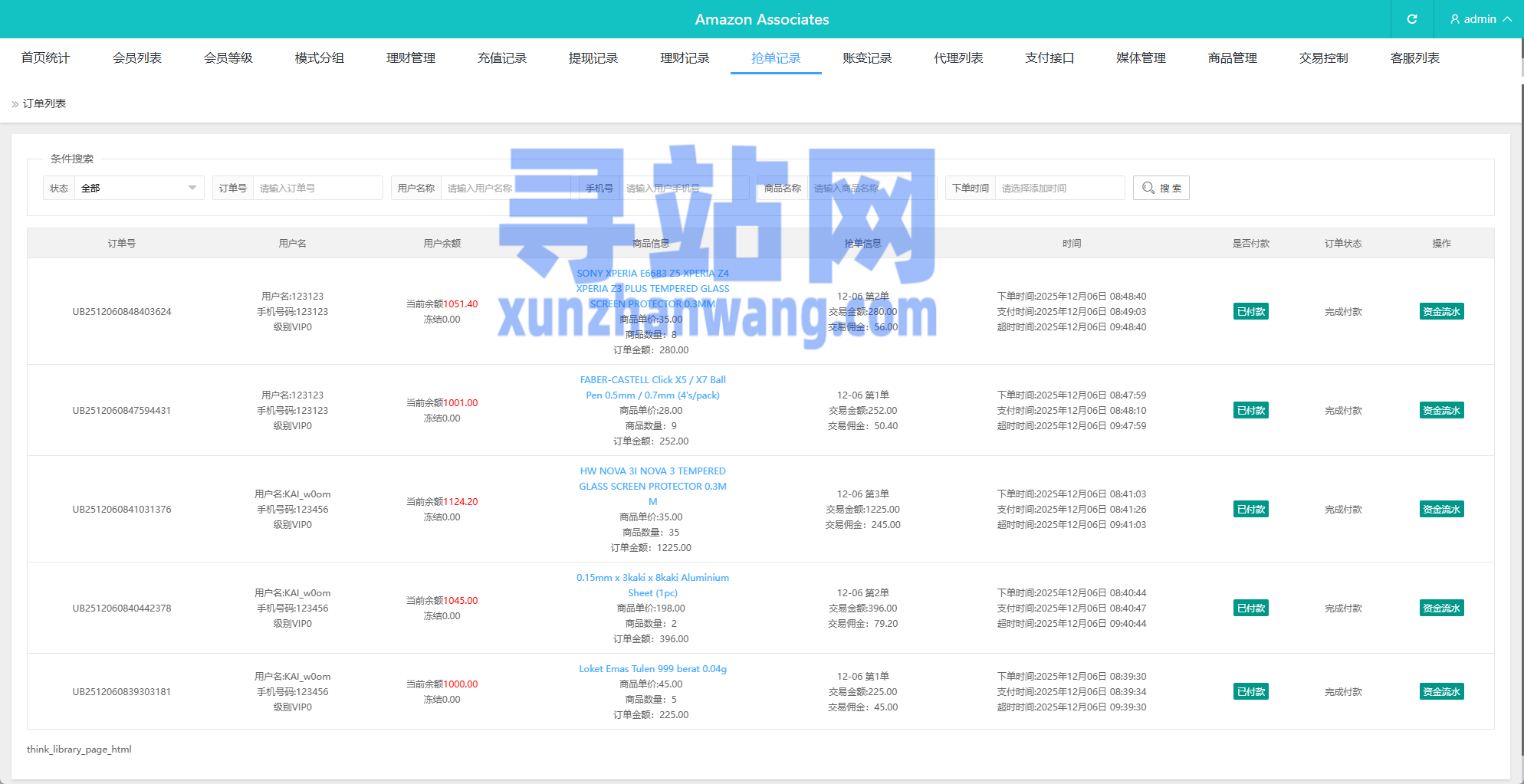Click 资金流水 on the first order row
The image size is (1524, 784).
1441,311
